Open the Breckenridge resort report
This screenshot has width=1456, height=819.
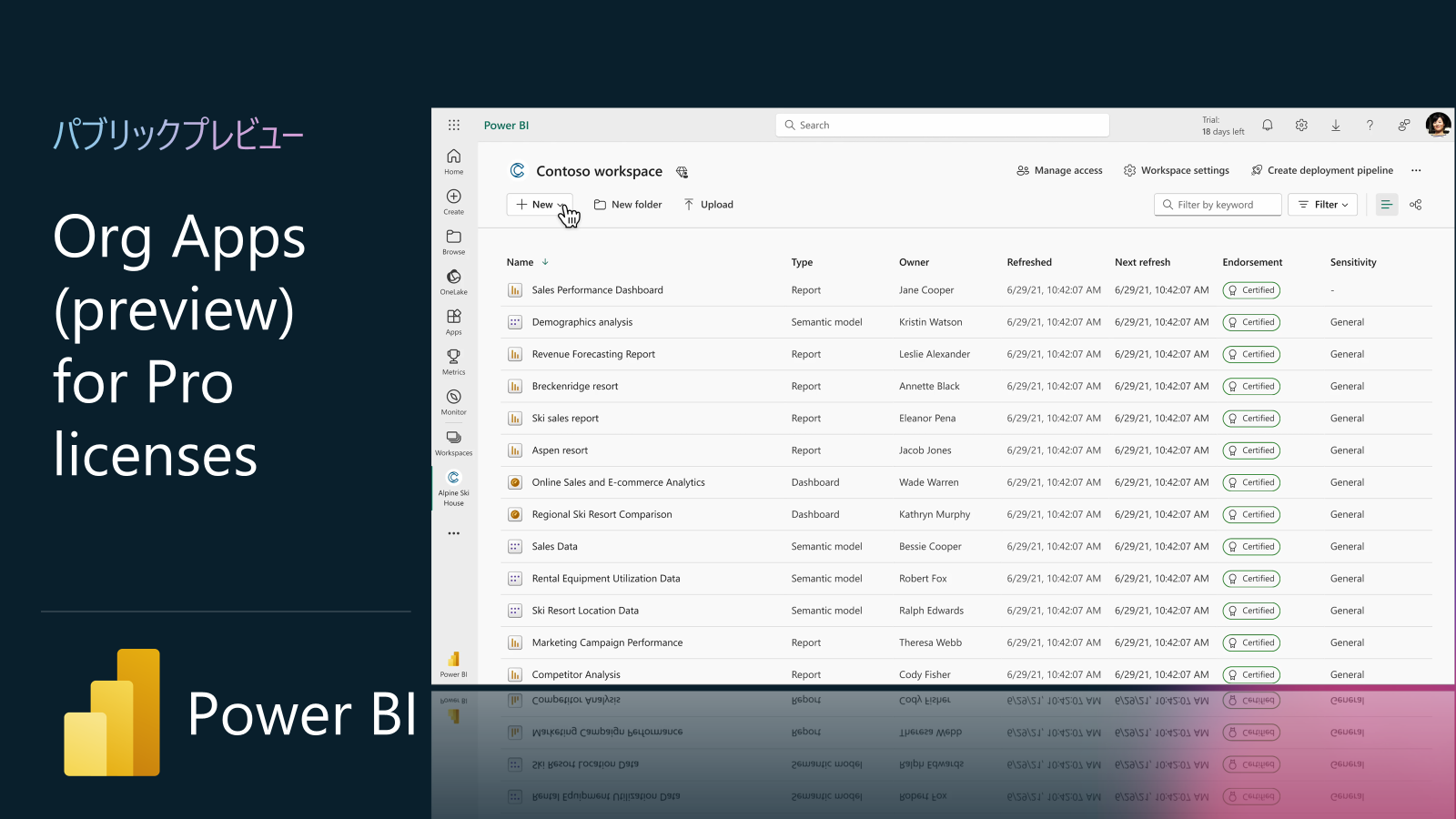(x=575, y=386)
